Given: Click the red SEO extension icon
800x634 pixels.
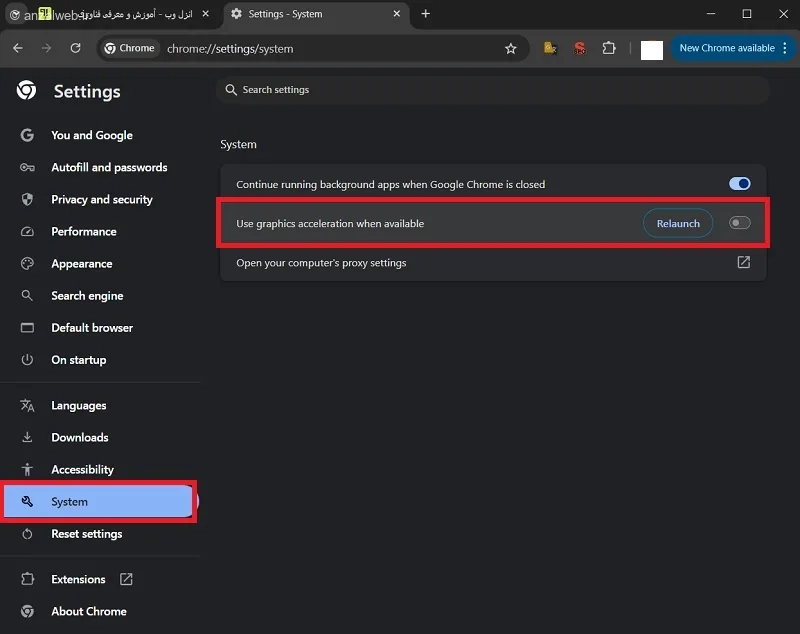Looking at the screenshot, I should [580, 48].
